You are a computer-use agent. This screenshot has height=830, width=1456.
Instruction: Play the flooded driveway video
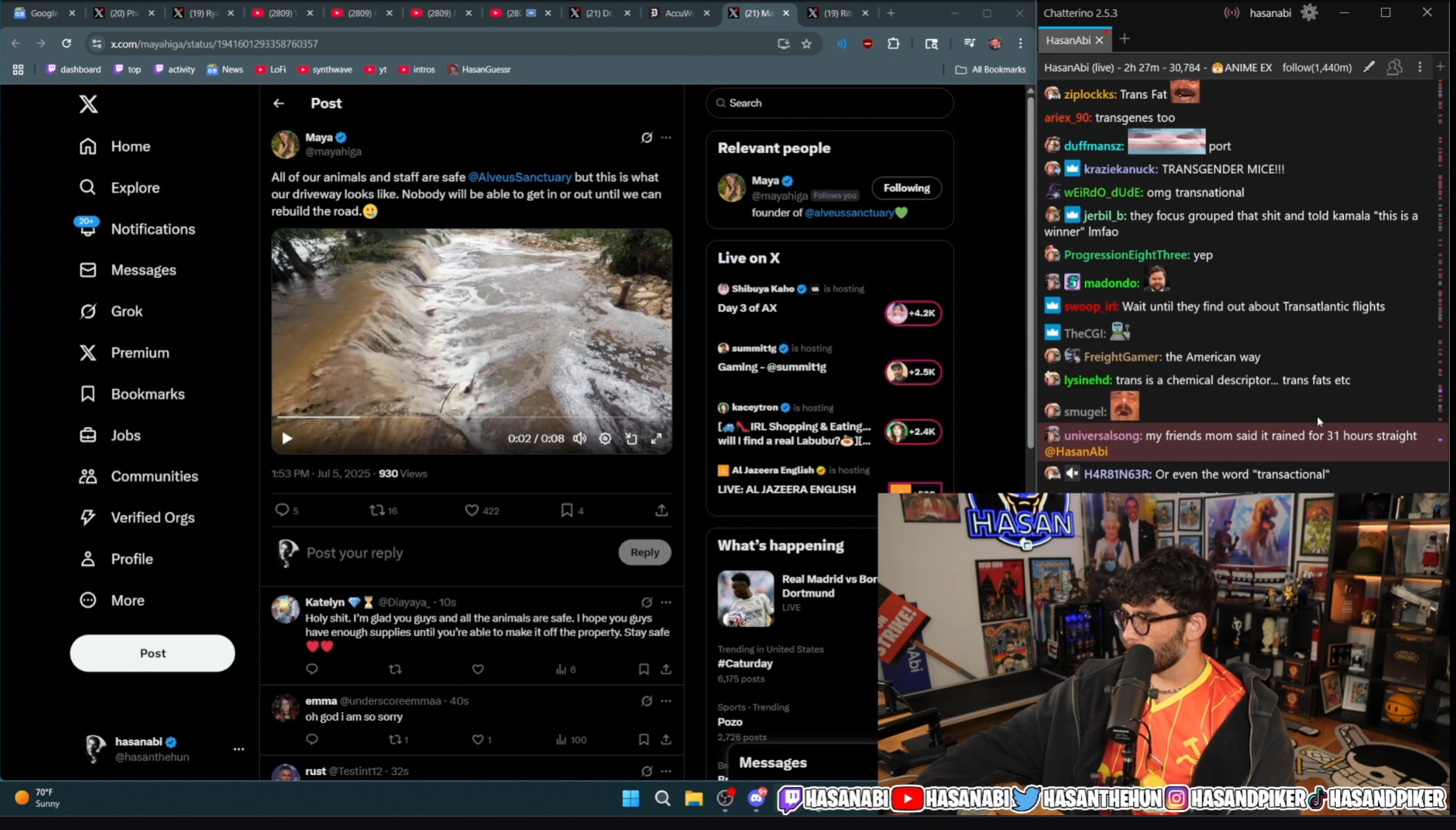(287, 438)
